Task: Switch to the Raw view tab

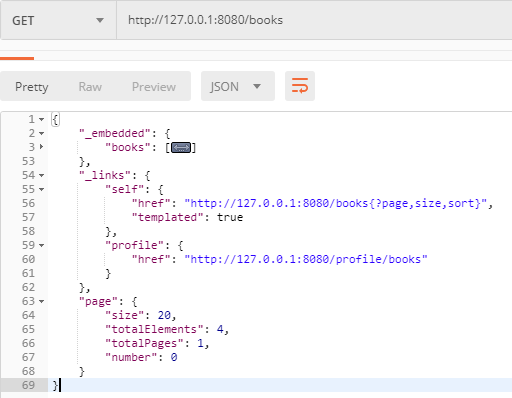Action: pos(90,87)
